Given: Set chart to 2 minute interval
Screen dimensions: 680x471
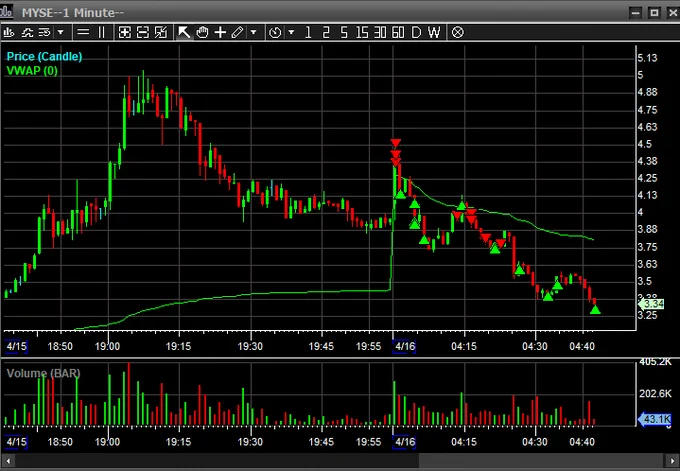Looking at the screenshot, I should (x=326, y=33).
